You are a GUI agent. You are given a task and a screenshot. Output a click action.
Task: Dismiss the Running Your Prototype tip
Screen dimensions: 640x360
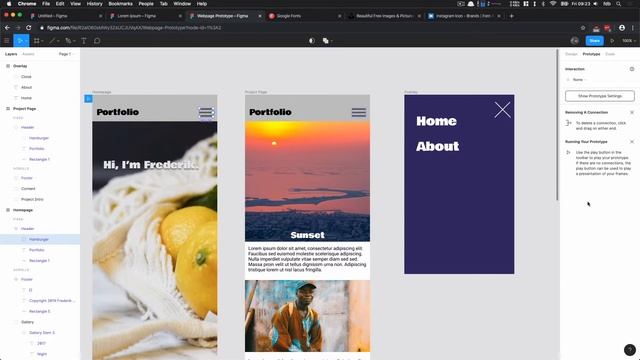coord(632,142)
